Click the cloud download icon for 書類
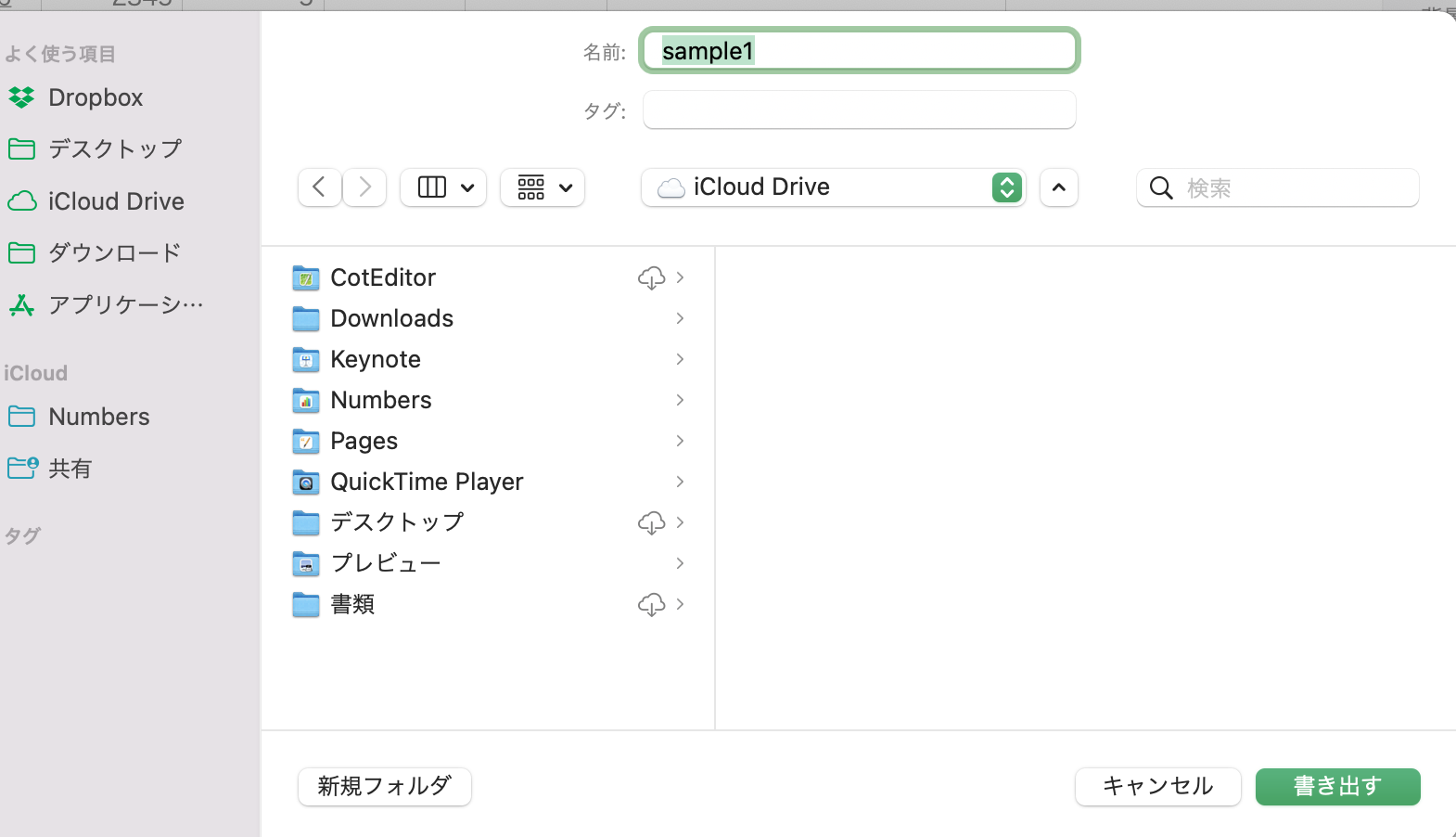Image resolution: width=1456 pixels, height=837 pixels. 651,604
